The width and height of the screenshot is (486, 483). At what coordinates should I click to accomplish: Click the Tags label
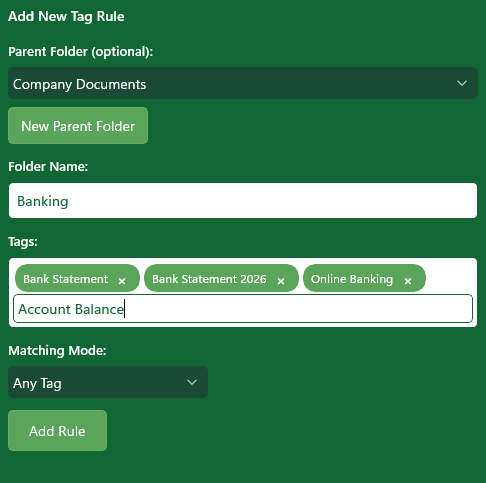point(23,242)
